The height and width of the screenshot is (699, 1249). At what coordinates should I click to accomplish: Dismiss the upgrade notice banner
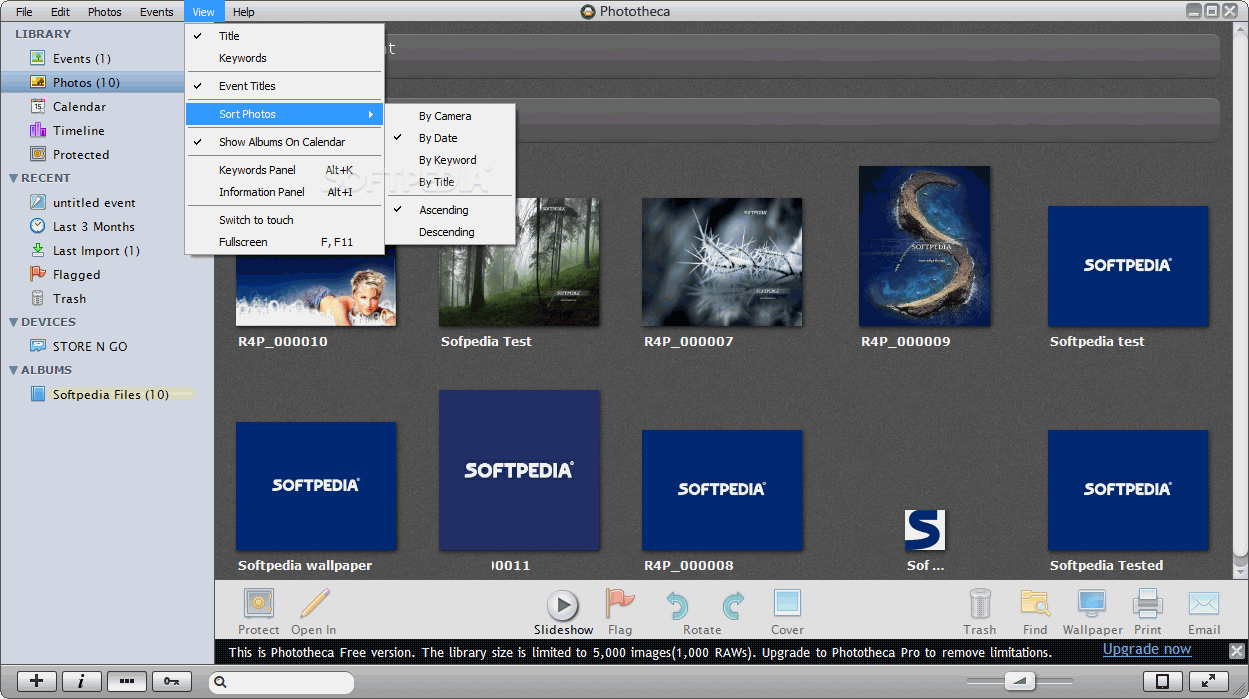1236,651
